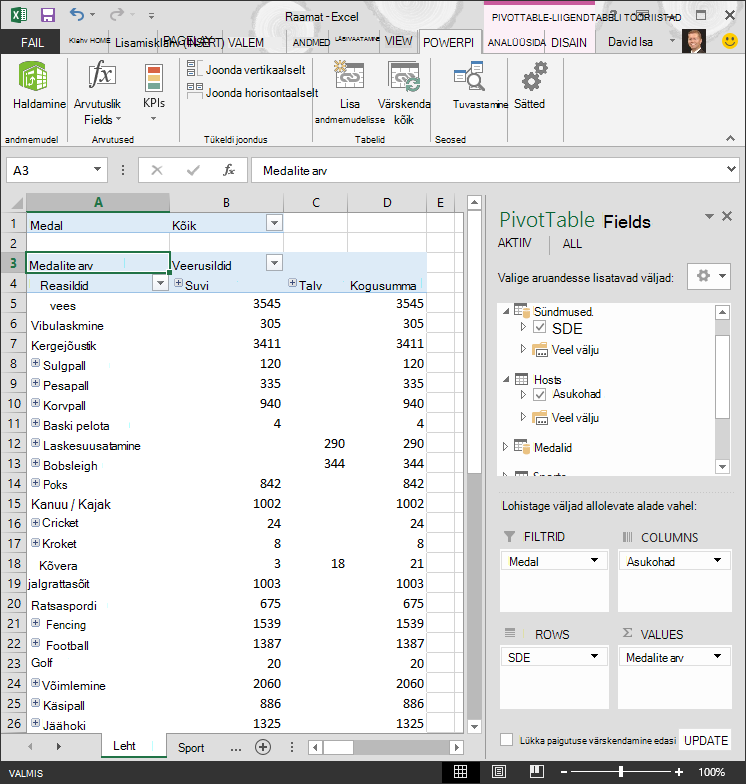Viewport: 746px width, 784px height.
Task: Open Sätted gears icon
Action: 534,76
